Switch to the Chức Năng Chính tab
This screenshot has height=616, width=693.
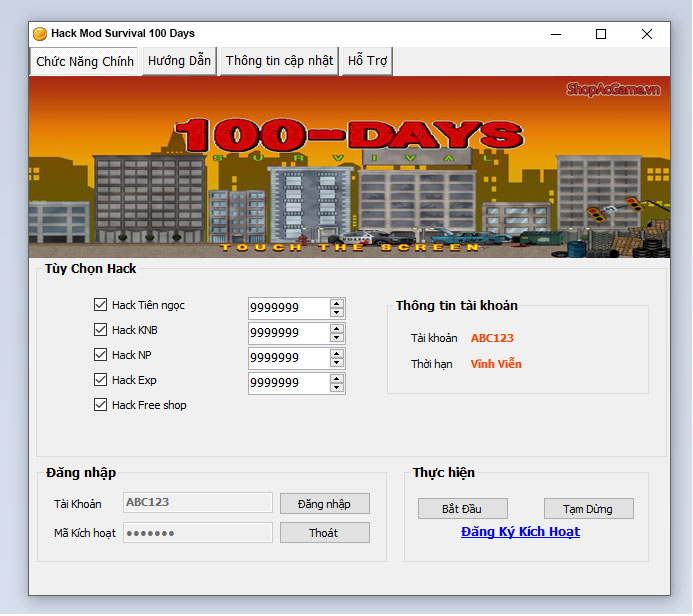85,61
